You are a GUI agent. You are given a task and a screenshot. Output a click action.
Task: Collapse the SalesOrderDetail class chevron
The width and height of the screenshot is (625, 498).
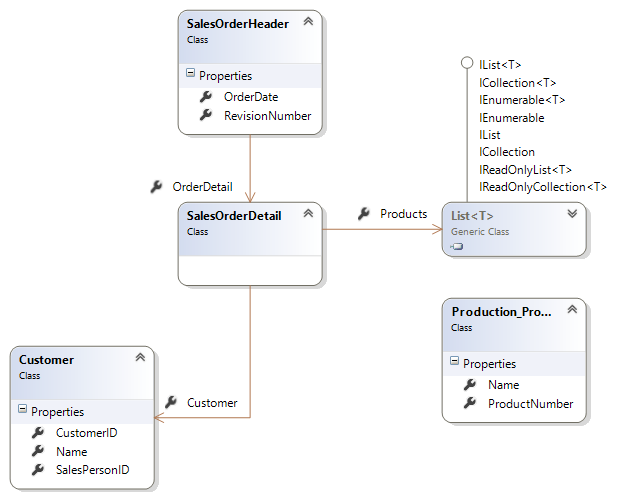coord(308,213)
